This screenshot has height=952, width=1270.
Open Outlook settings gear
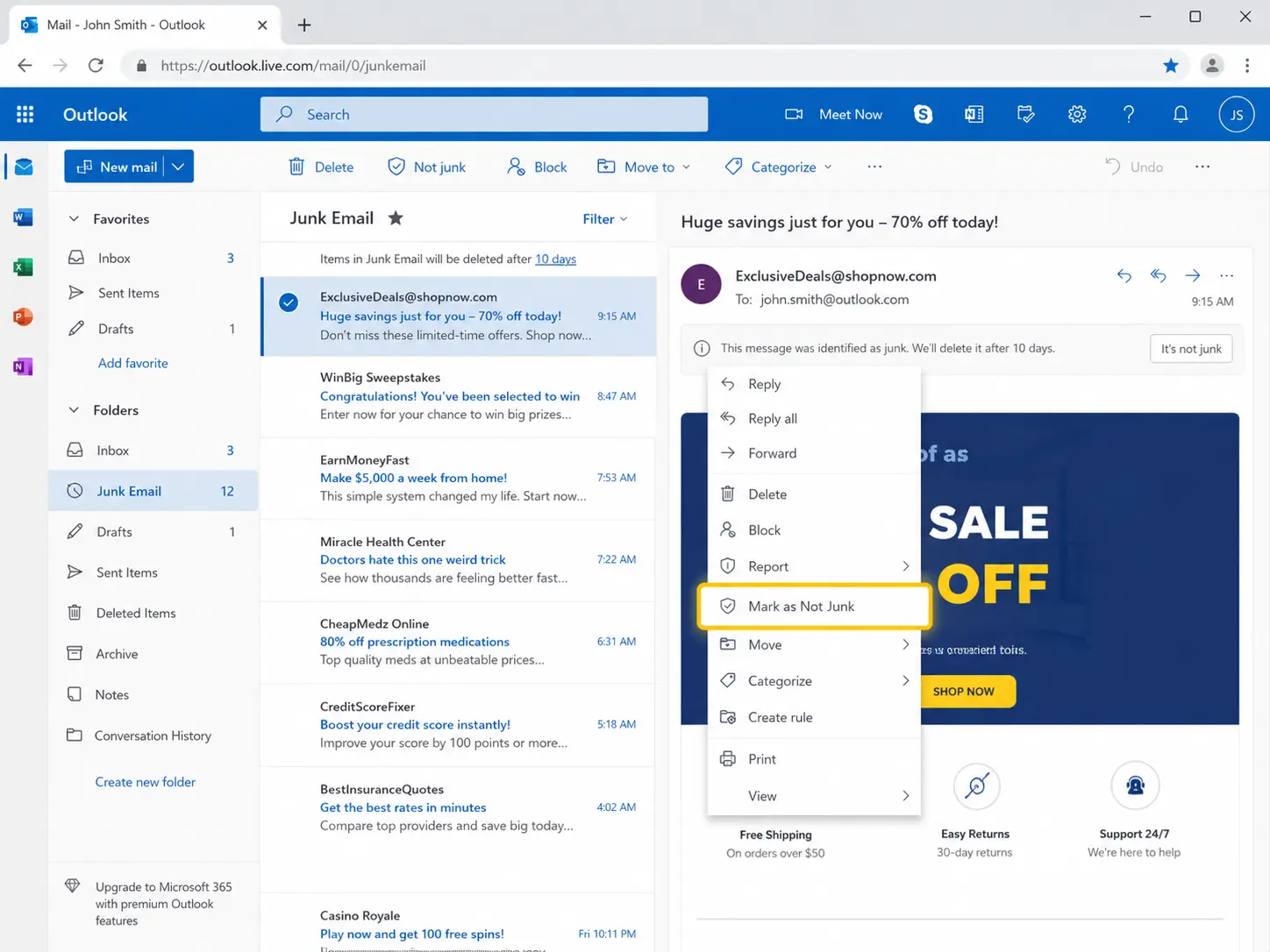pyautogui.click(x=1077, y=114)
